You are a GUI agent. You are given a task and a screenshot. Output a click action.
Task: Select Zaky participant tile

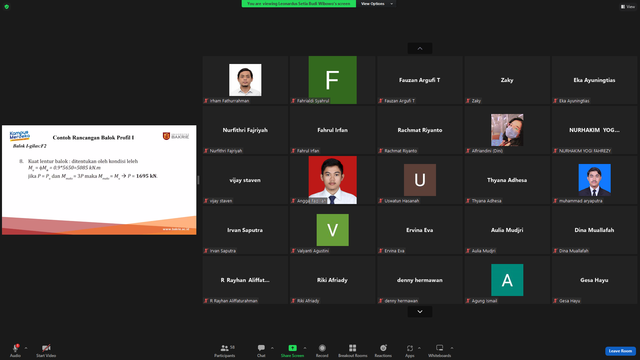507,80
